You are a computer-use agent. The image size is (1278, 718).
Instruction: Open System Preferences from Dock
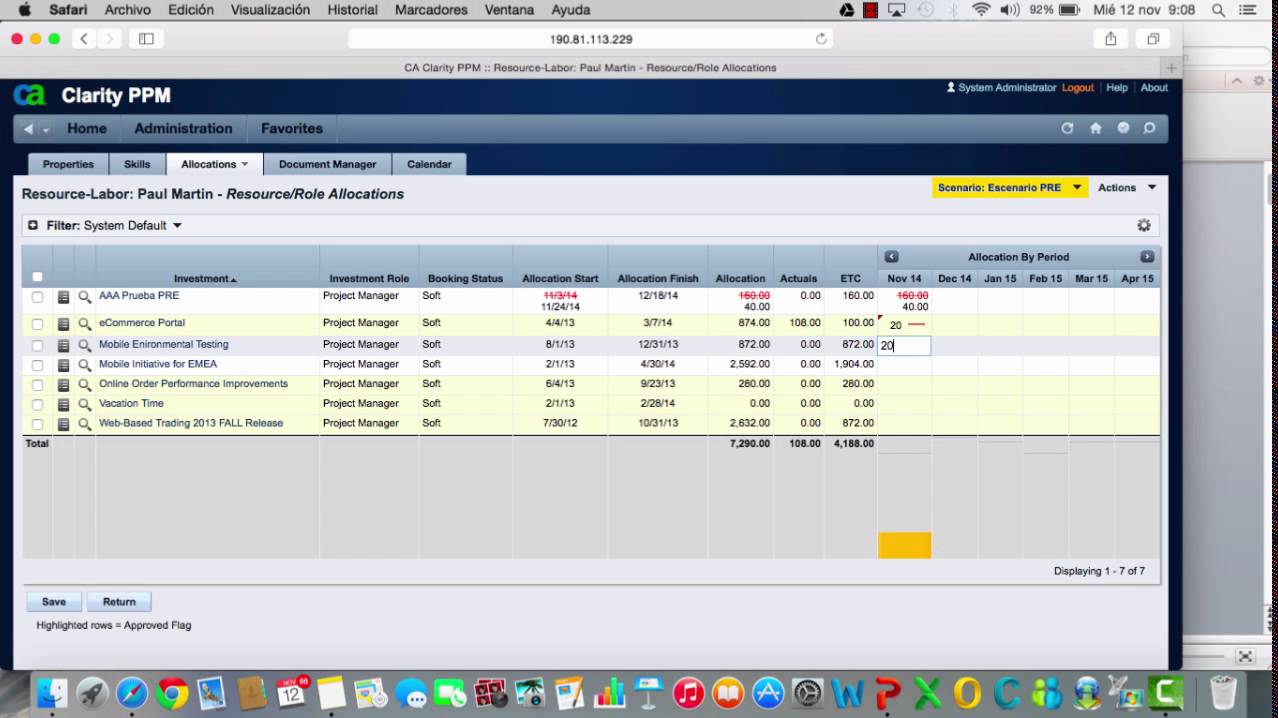tap(807, 693)
